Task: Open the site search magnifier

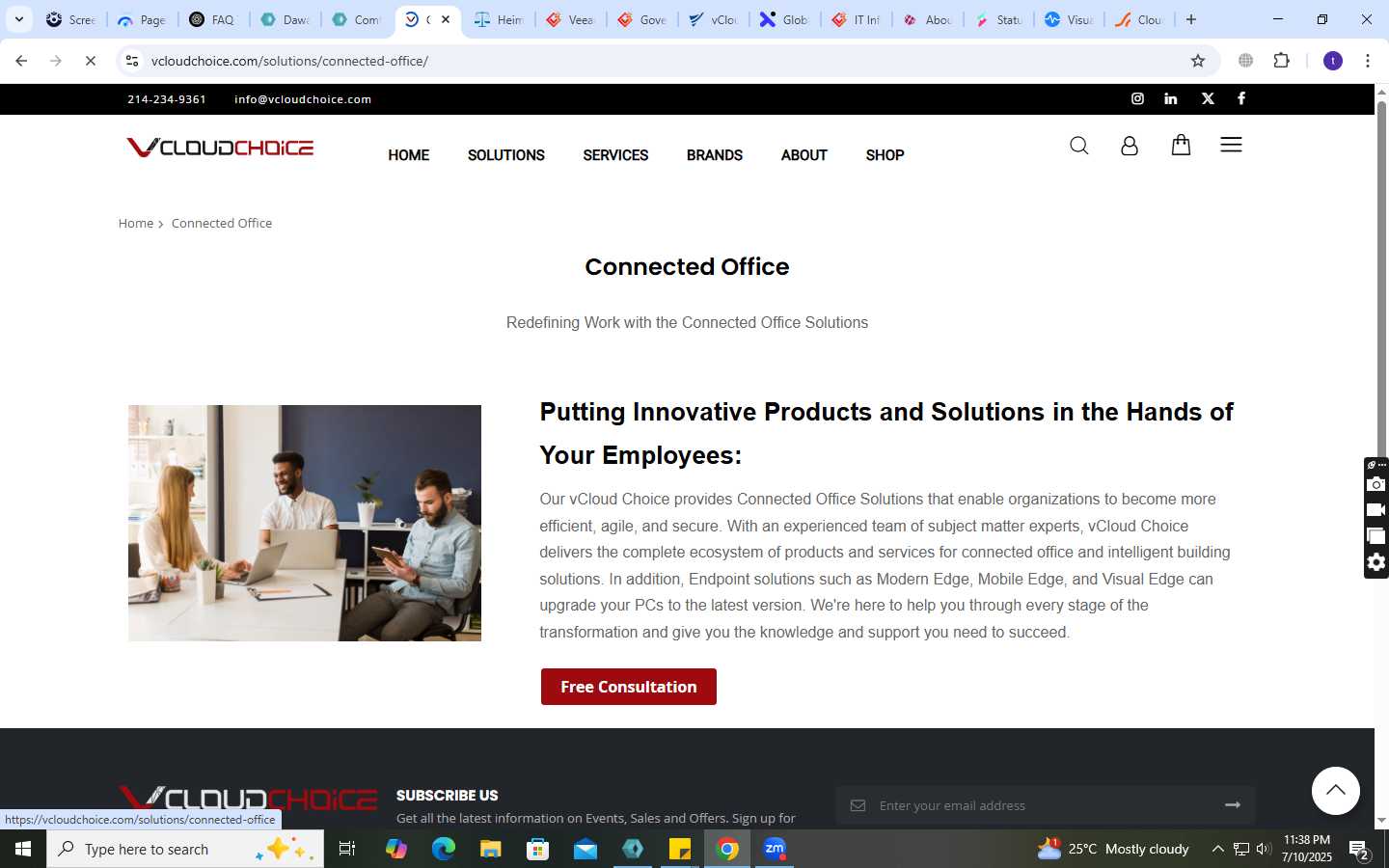Action: point(1079,146)
